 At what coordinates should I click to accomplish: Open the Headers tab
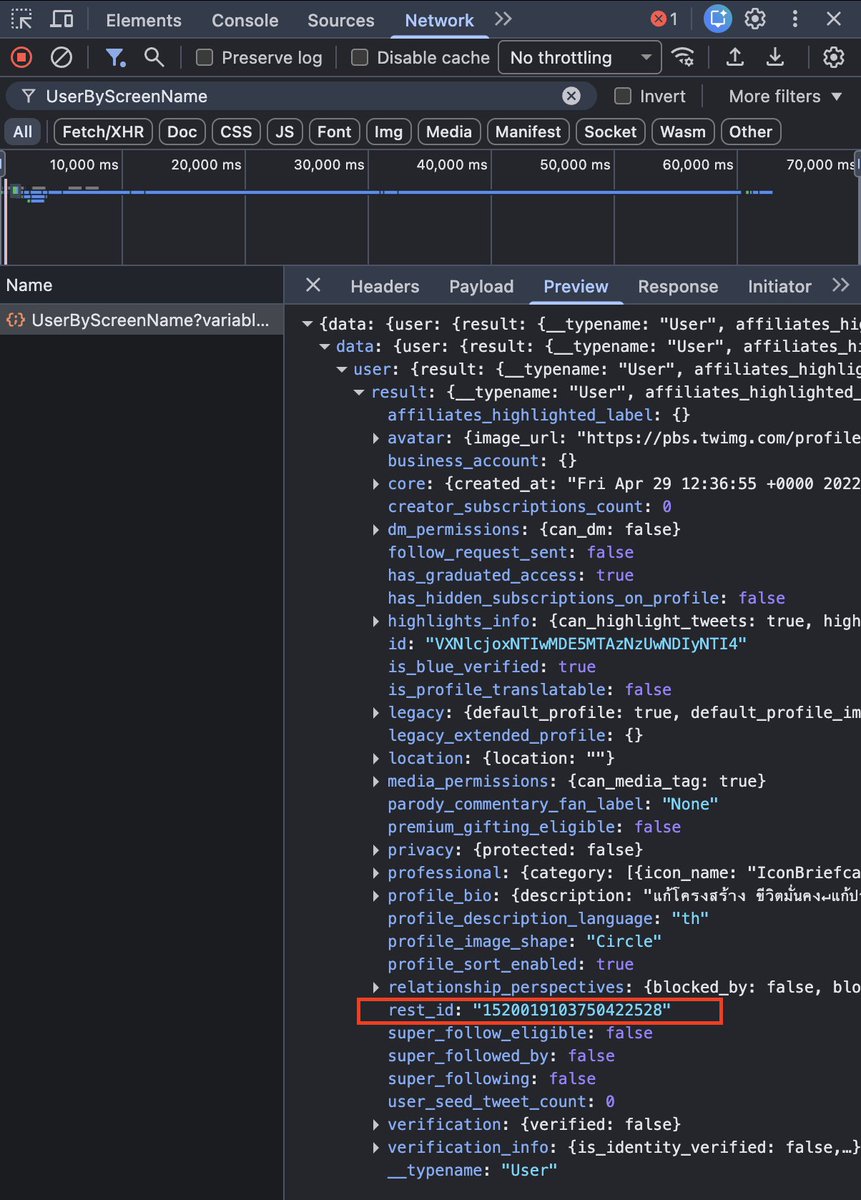coord(385,286)
